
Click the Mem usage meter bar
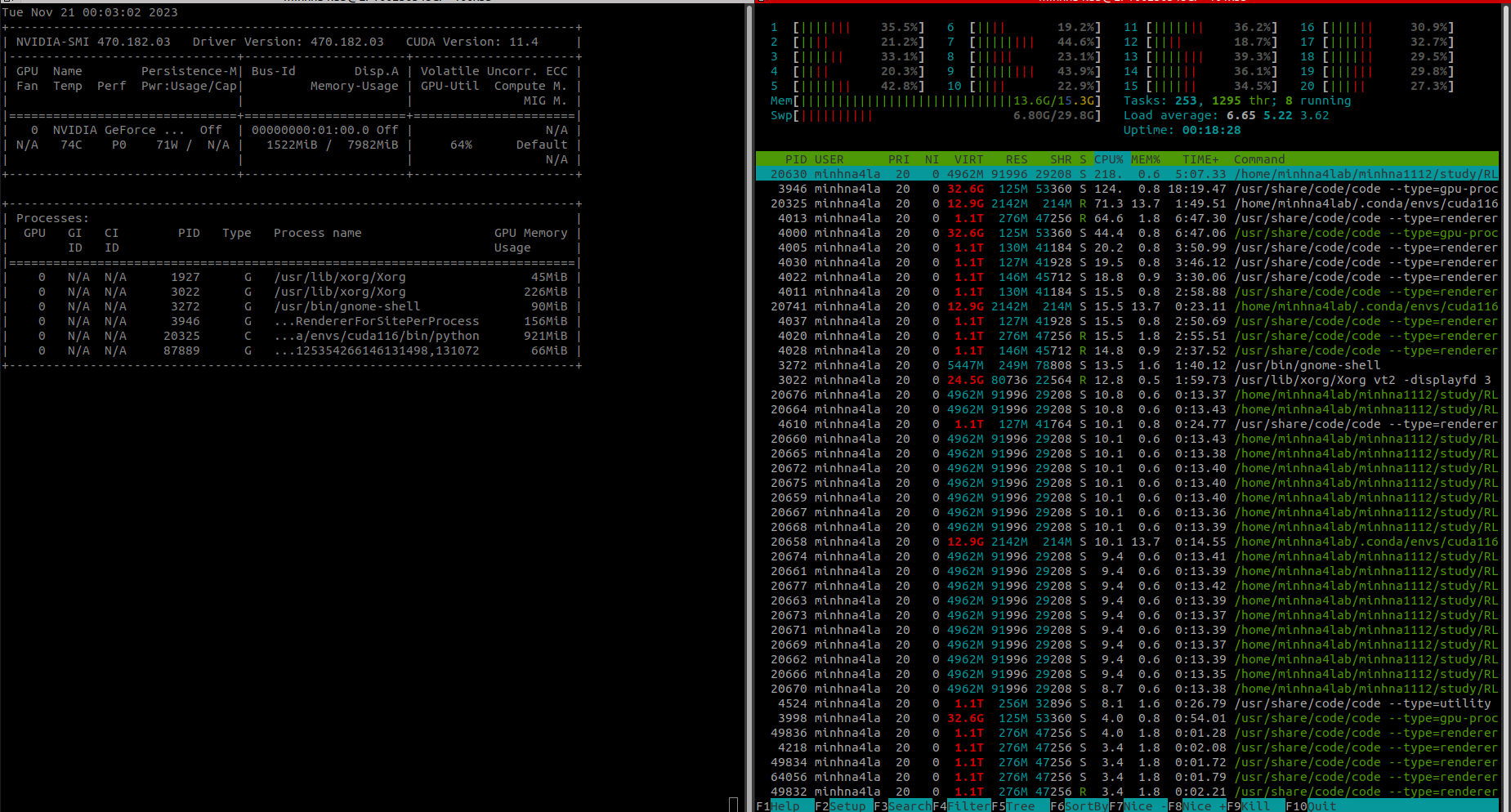click(936, 100)
